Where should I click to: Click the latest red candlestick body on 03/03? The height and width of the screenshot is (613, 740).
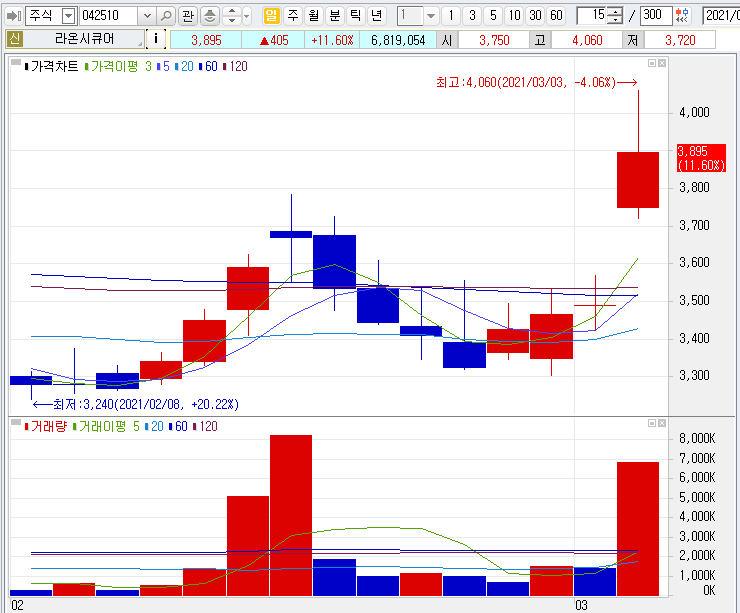tap(638, 180)
